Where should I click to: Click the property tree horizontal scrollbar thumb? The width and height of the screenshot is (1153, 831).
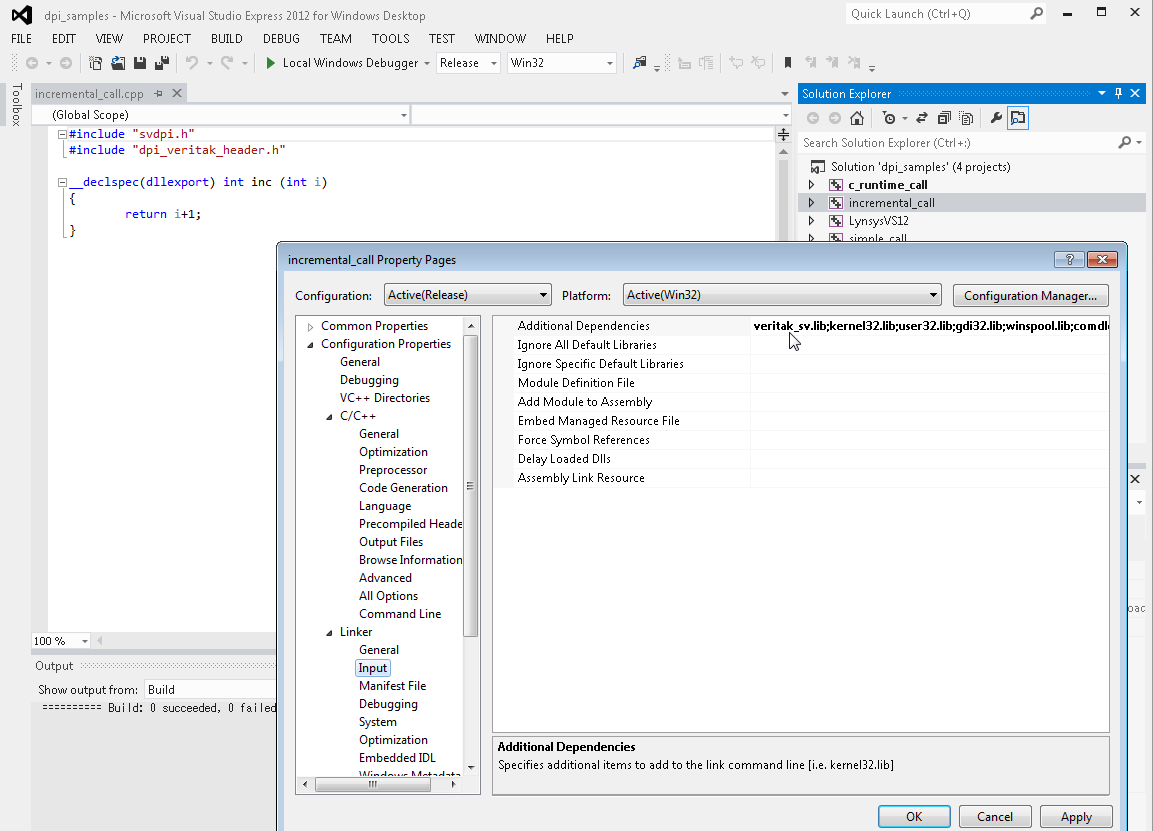pyautogui.click(x=373, y=785)
